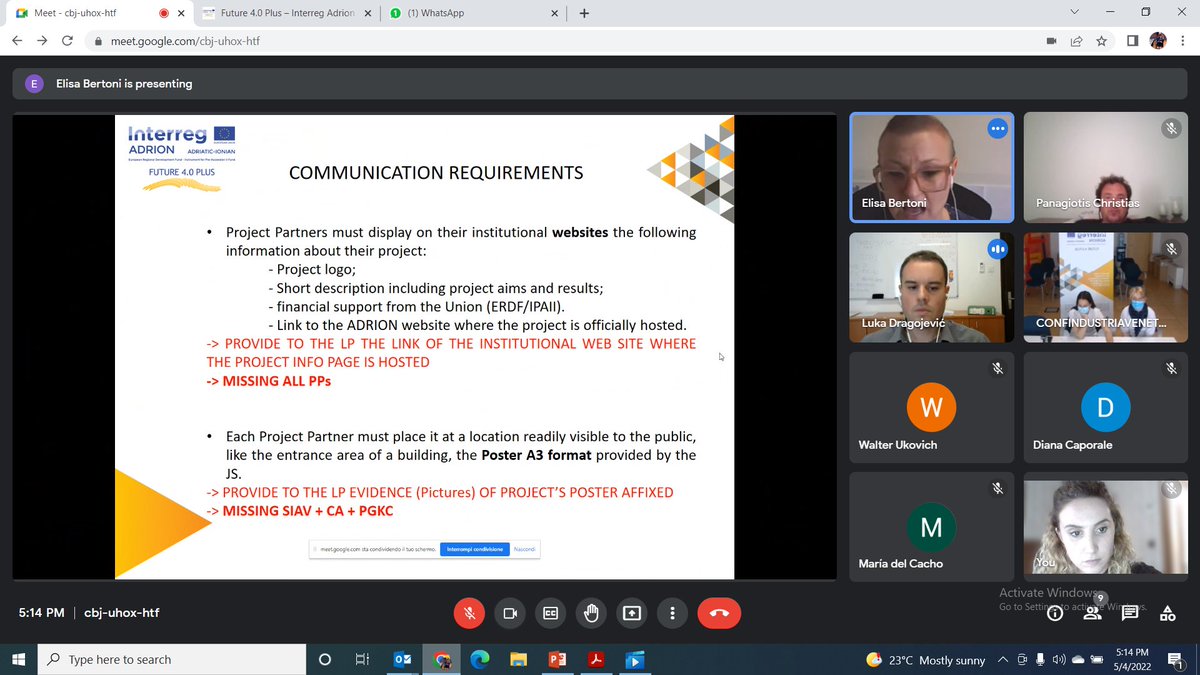1200x675 pixels.
Task: Open Task View on taskbar
Action: [x=362, y=659]
